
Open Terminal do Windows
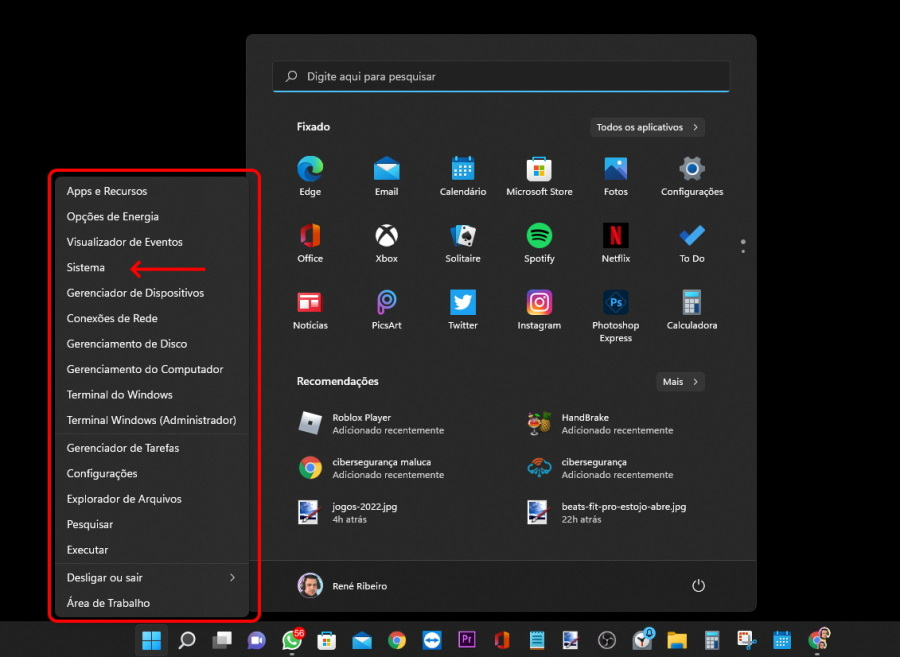[152, 395]
